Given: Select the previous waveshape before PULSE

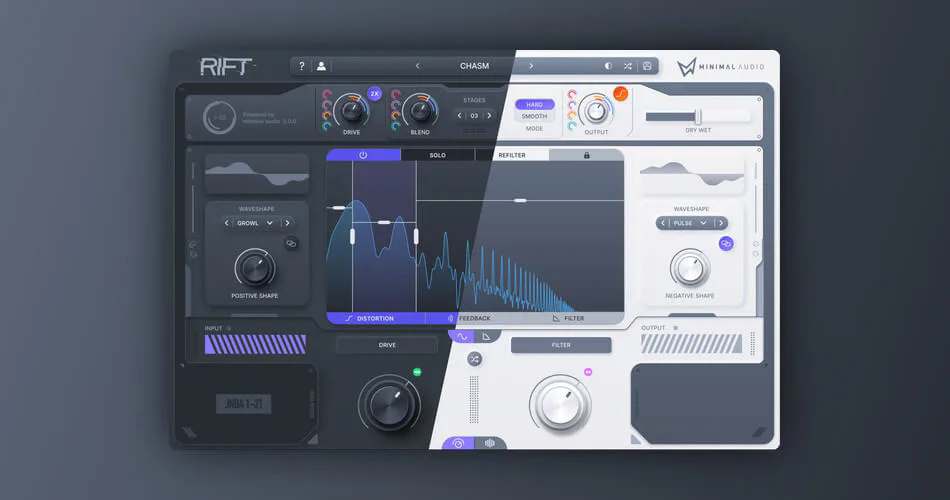Looking at the screenshot, I should [663, 223].
